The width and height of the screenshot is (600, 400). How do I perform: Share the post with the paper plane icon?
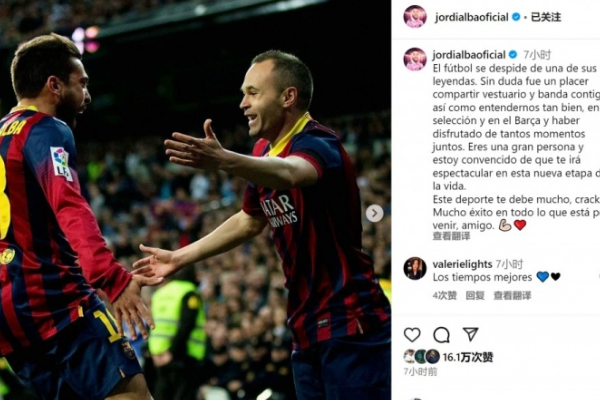coord(470,335)
